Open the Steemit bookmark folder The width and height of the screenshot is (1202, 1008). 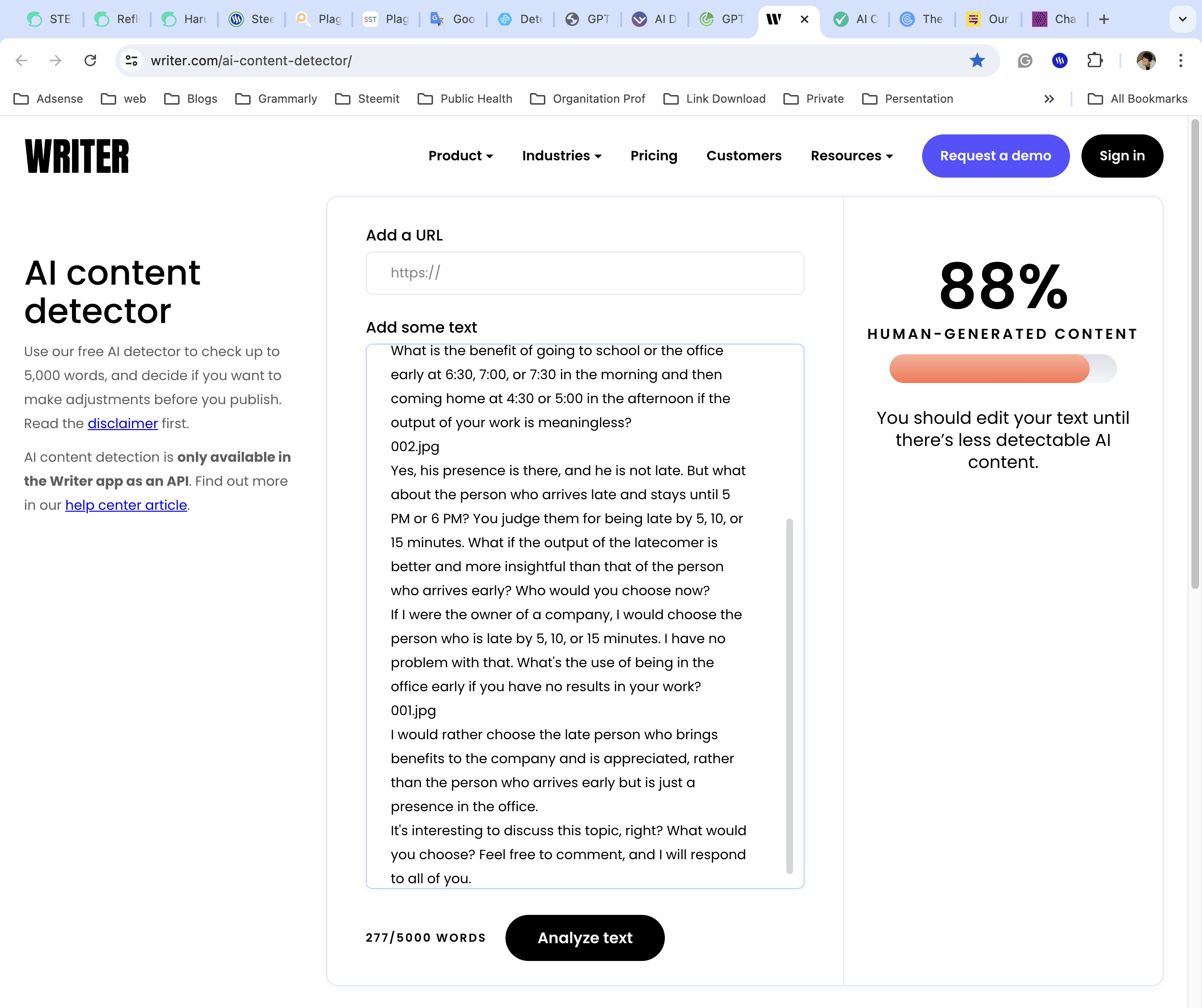tap(368, 99)
